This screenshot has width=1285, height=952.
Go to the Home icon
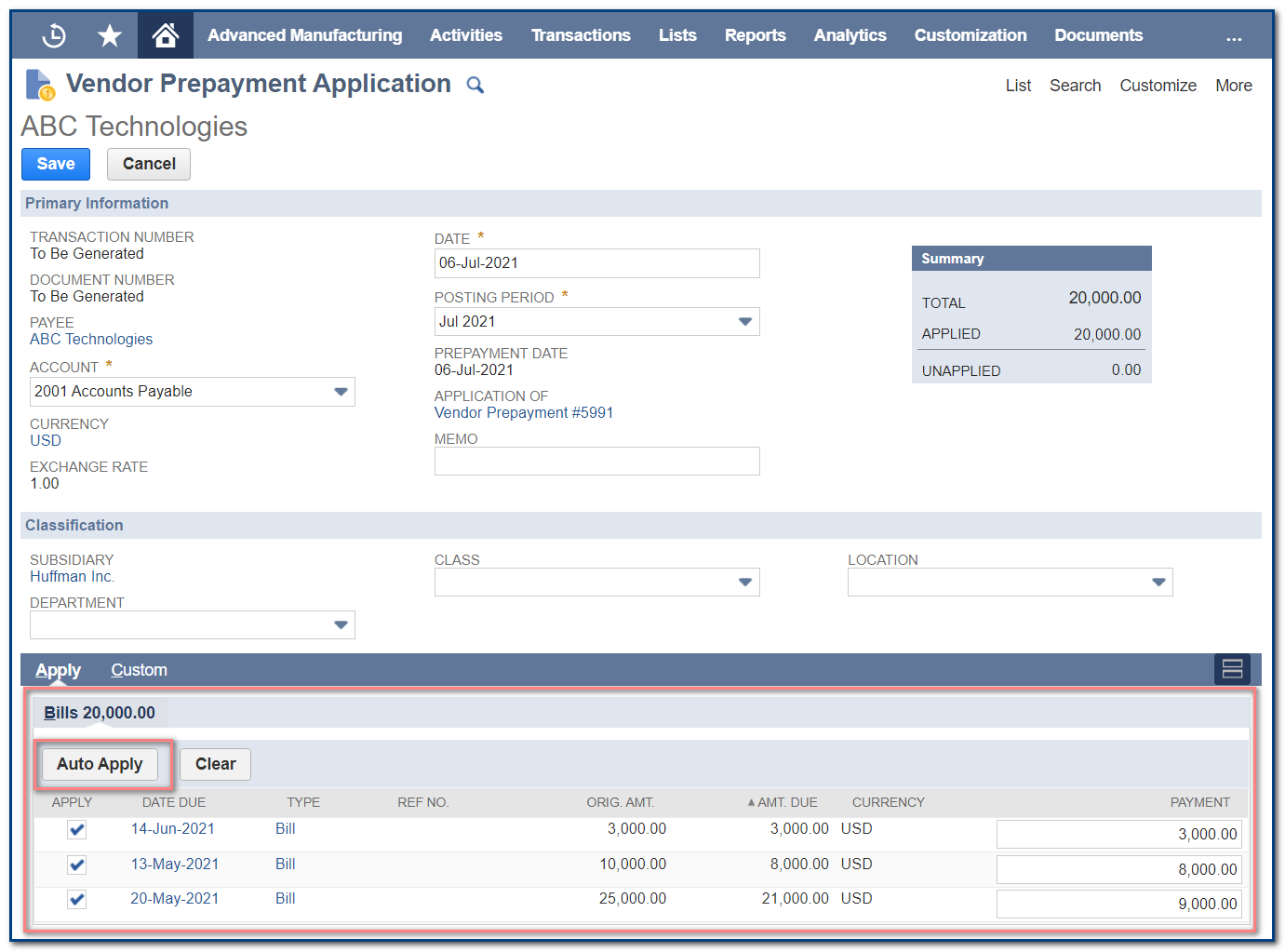pos(166,35)
